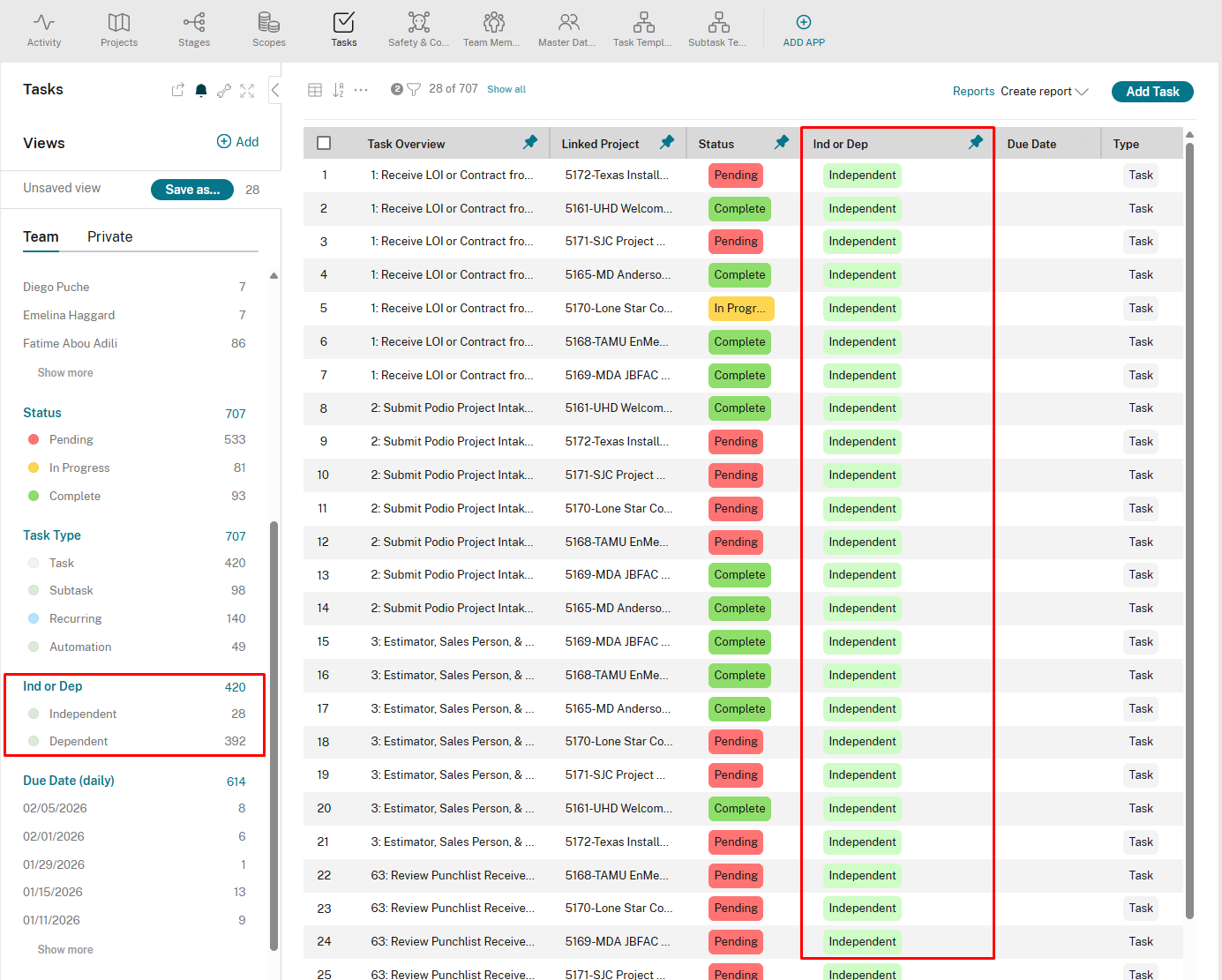Screen dimensions: 1222x980
Task: Unpin the Status column
Action: [782, 142]
